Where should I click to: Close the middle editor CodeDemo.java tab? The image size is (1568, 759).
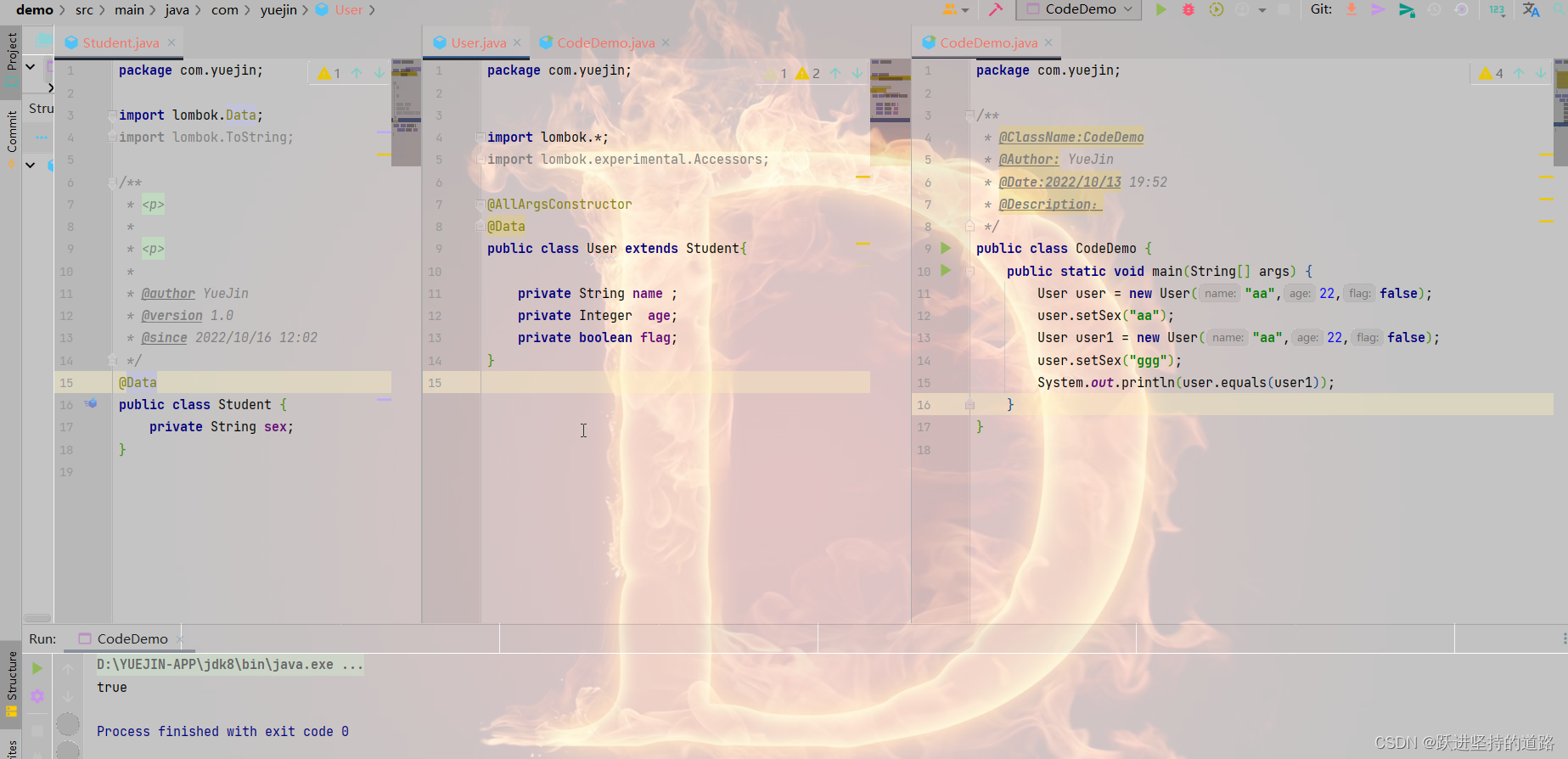click(666, 42)
